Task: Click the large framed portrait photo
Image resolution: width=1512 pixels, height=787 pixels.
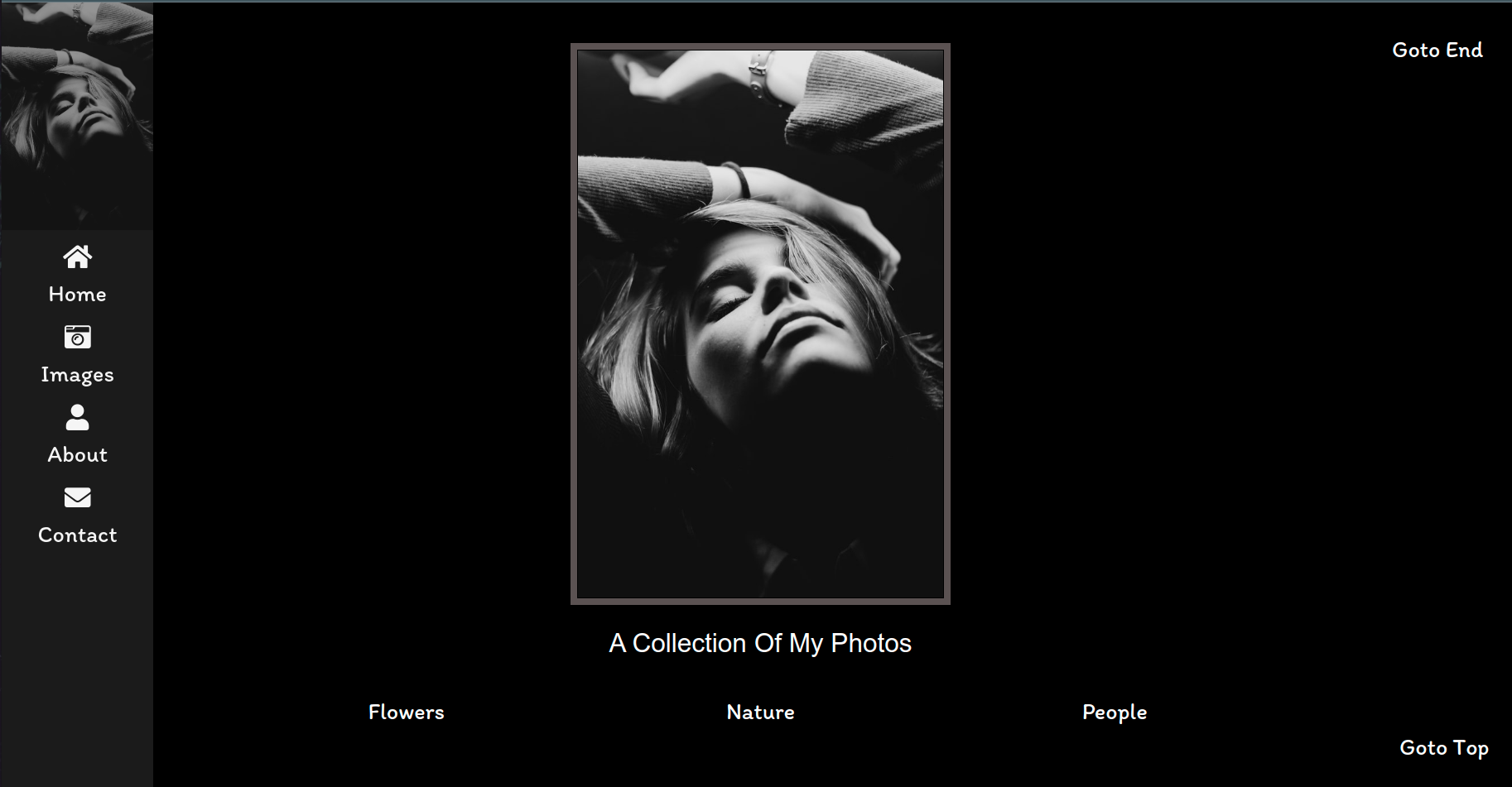Action: (x=760, y=324)
